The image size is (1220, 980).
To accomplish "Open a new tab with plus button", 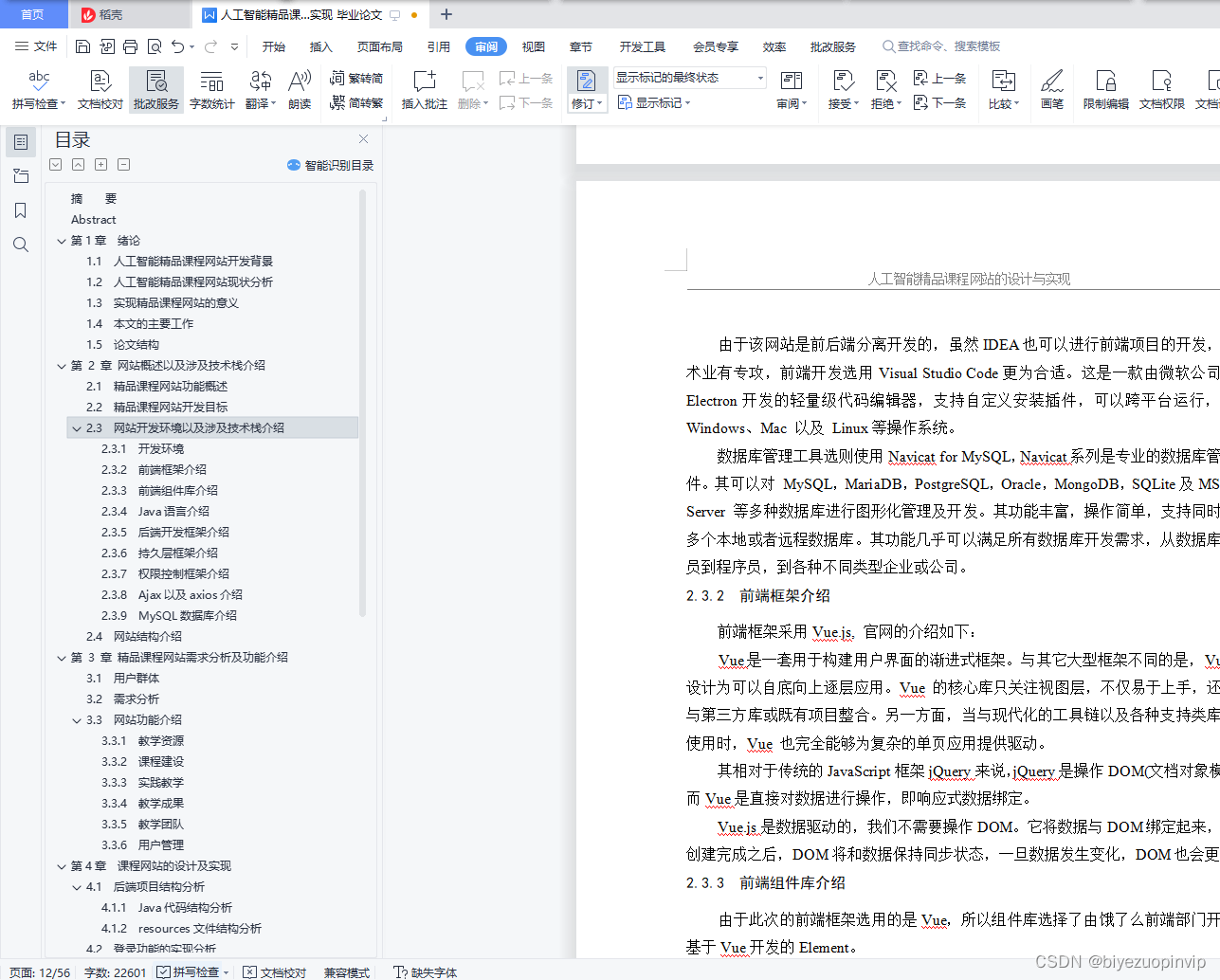I will coord(446,14).
